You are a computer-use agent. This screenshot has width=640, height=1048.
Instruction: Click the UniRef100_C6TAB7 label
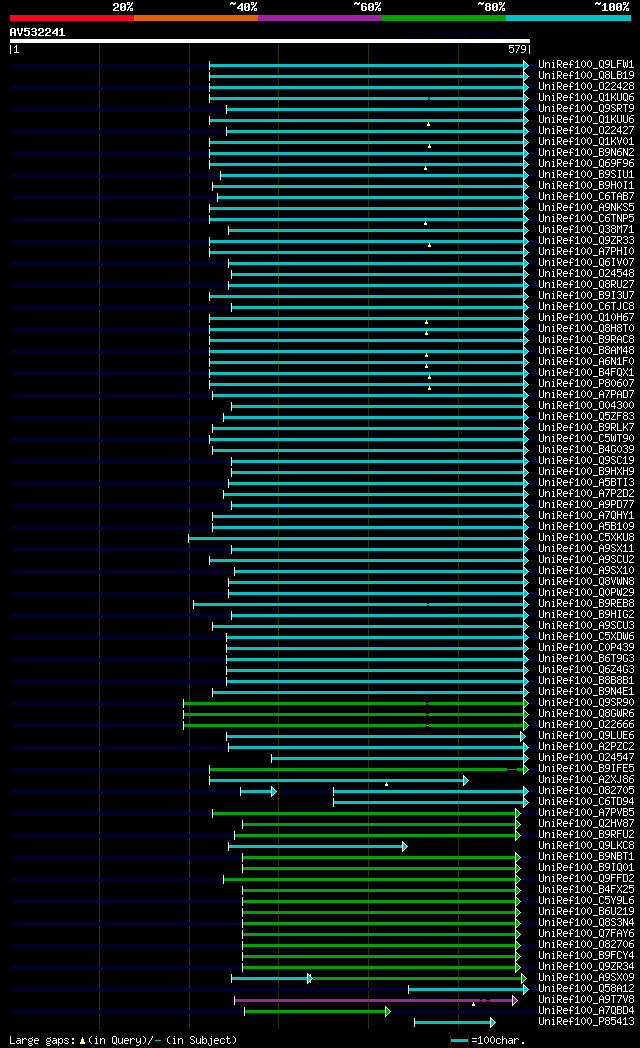click(x=586, y=196)
